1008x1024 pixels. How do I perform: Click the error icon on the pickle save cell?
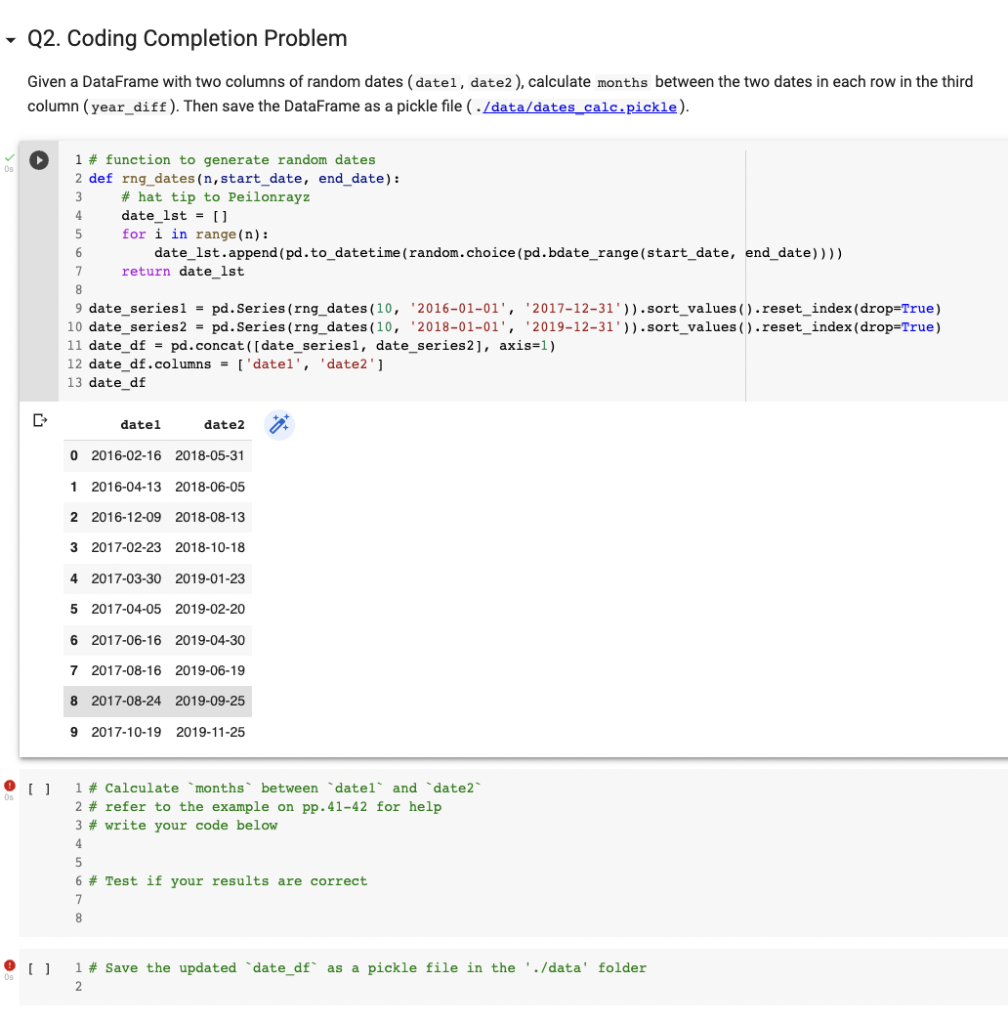9,966
